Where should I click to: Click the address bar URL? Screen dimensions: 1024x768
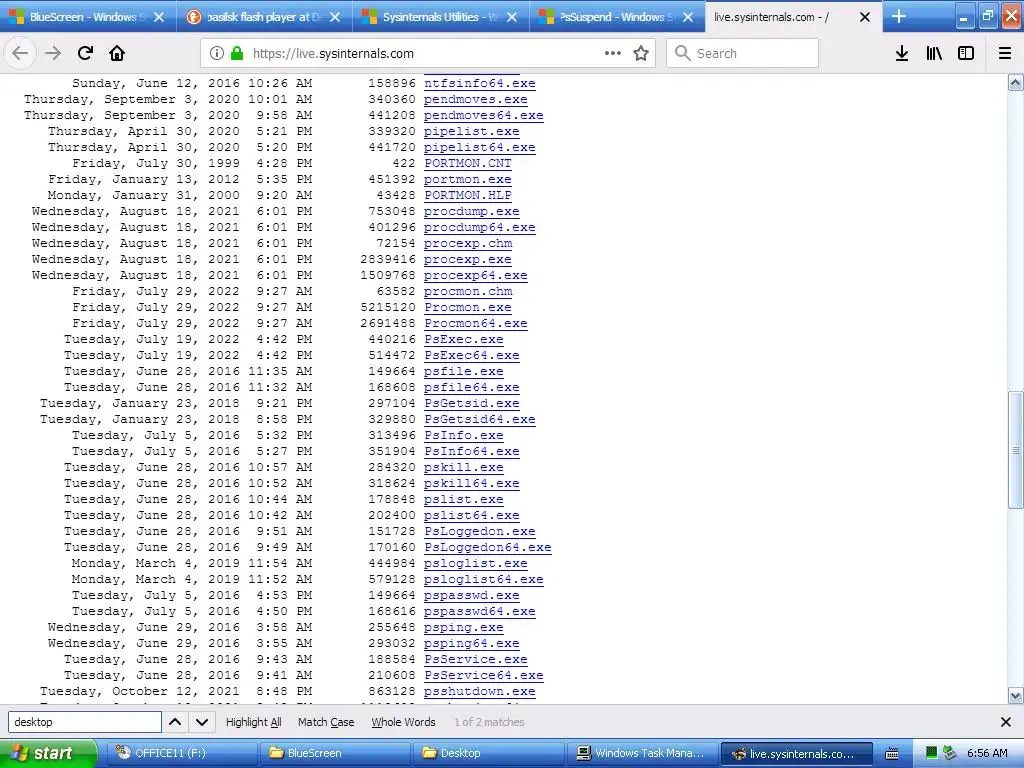point(333,54)
